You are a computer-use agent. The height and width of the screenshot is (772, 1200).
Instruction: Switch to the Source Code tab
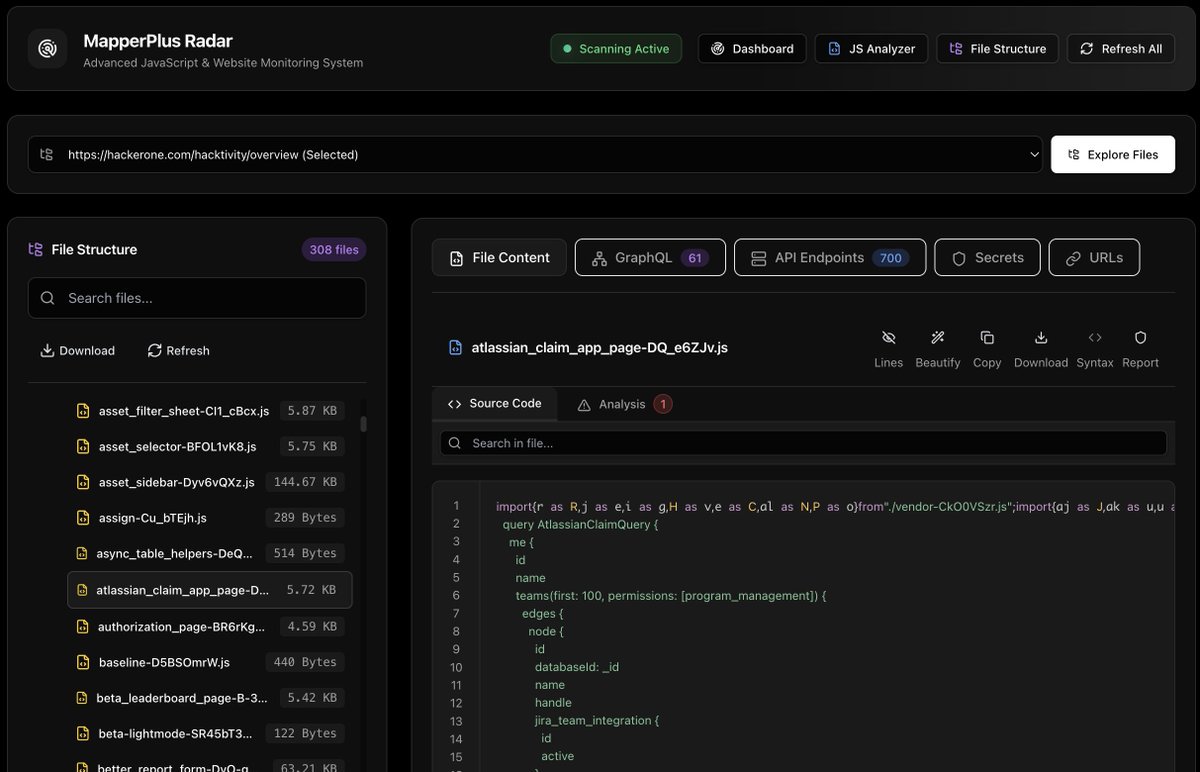coord(494,404)
